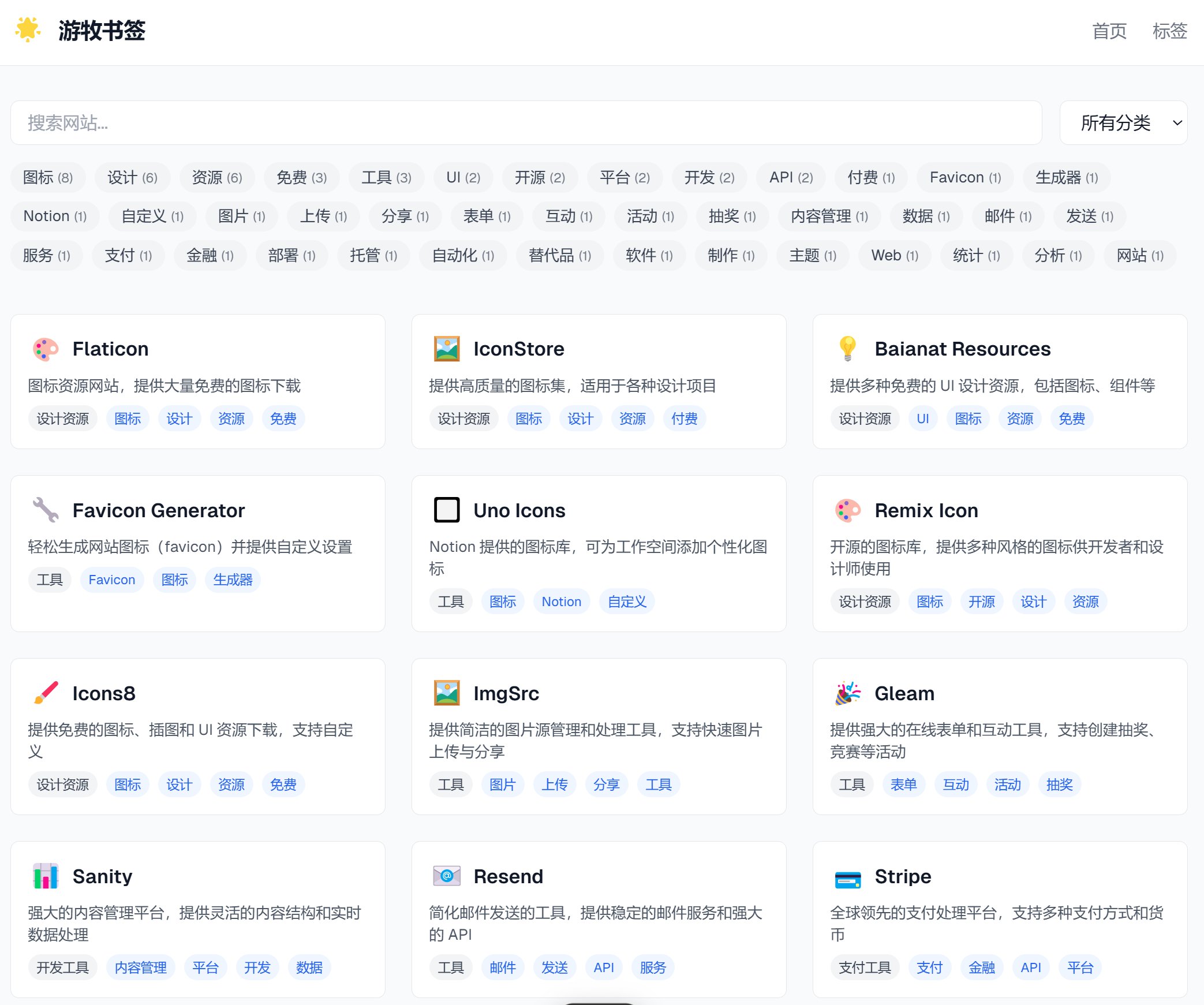Go to 首页 in the top navigation

coord(1109,31)
